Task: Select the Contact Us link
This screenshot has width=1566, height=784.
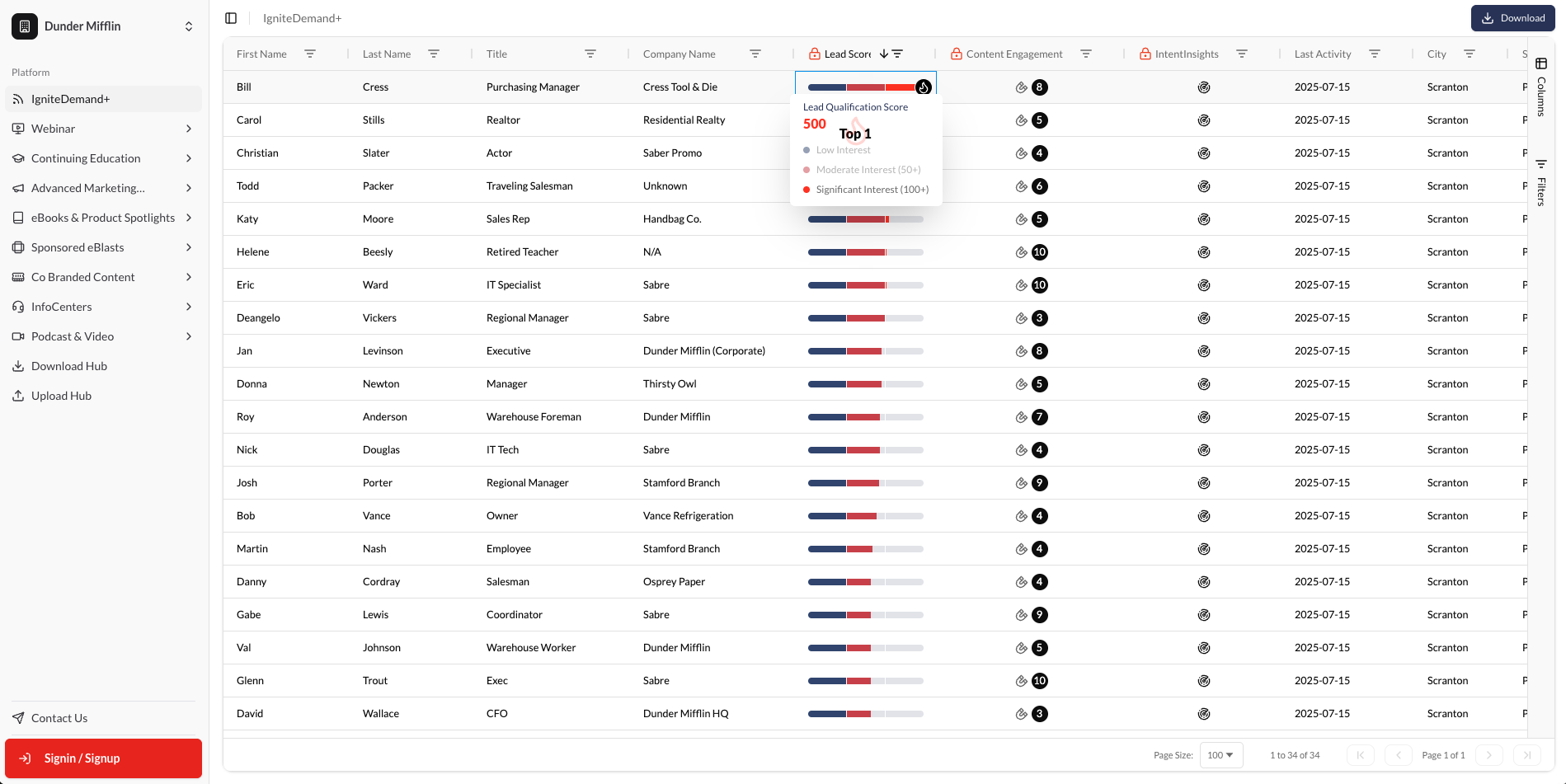Action: (59, 718)
